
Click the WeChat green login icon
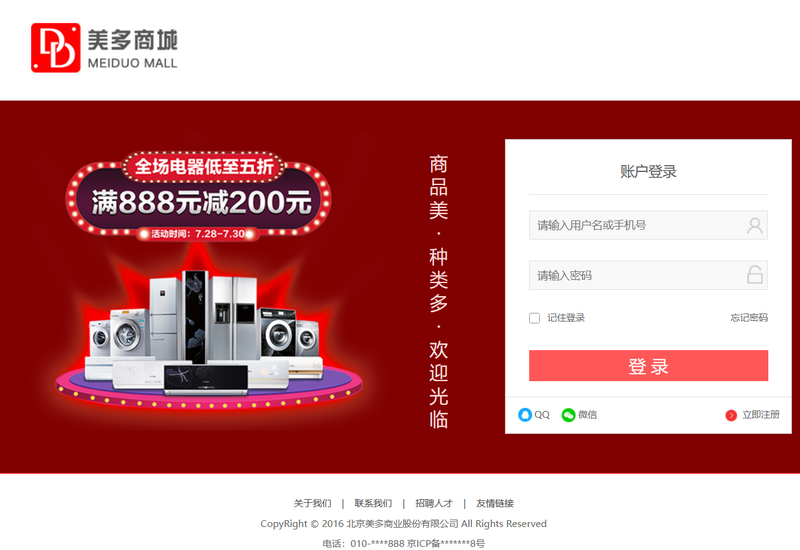tap(568, 415)
